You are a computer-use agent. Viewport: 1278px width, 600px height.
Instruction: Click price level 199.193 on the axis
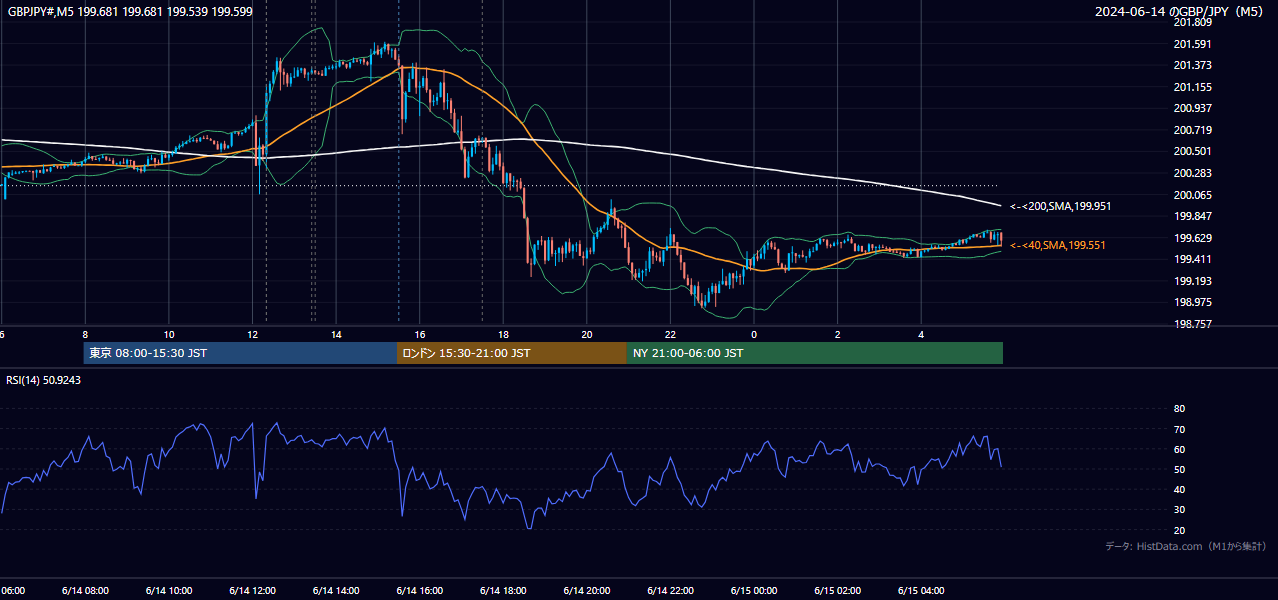[x=1192, y=281]
